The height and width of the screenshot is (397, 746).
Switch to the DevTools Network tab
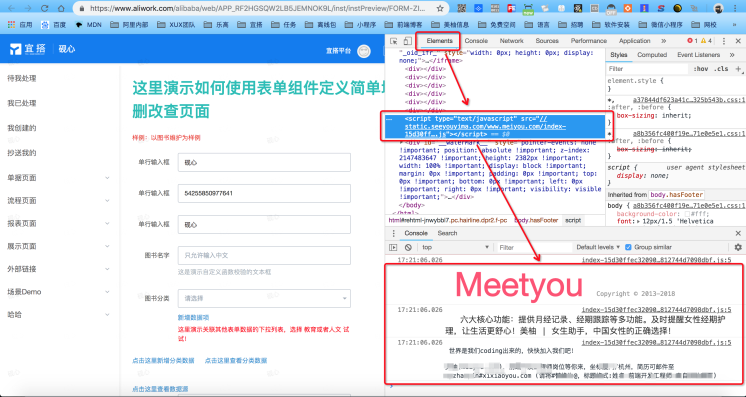(x=511, y=41)
